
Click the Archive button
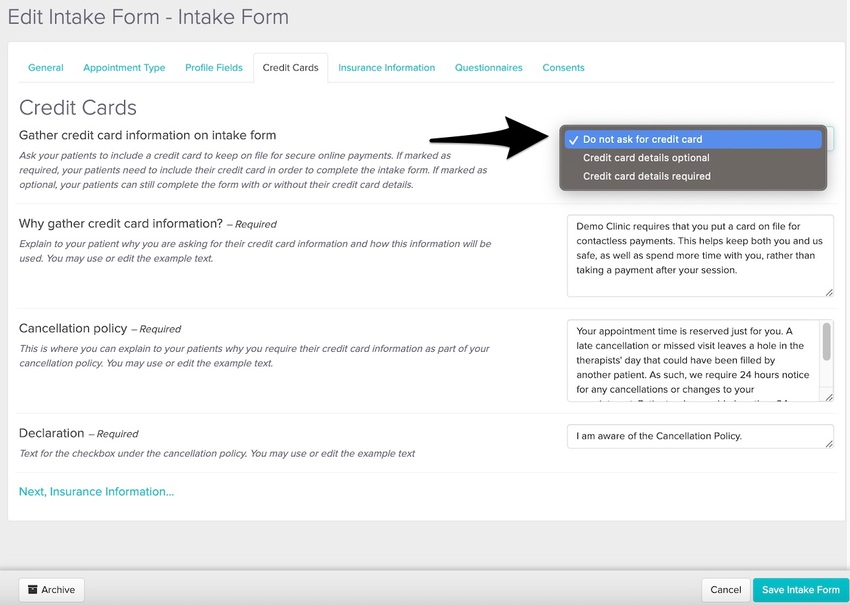click(51, 589)
